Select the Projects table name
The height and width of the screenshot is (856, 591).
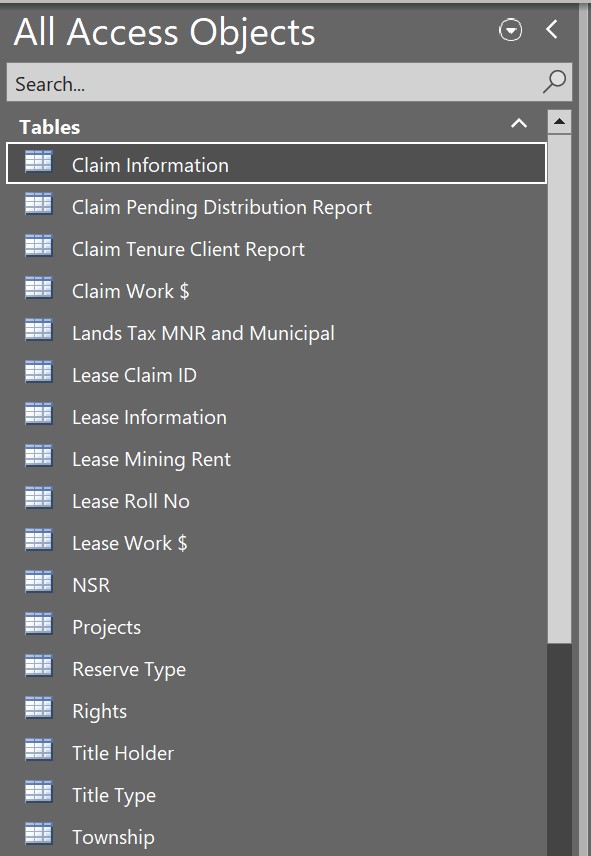[x=106, y=628]
